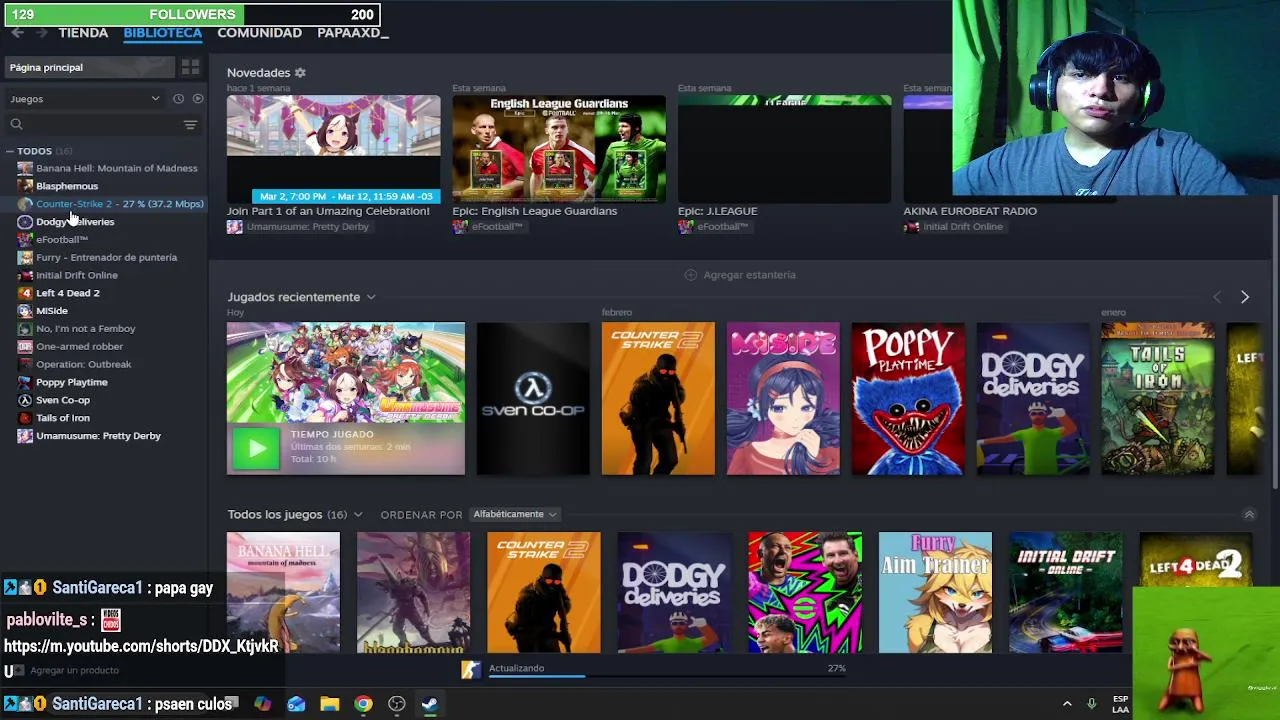The height and width of the screenshot is (720, 1280).
Task: Expand the Jugados recientemente dropdown
Action: 371,297
